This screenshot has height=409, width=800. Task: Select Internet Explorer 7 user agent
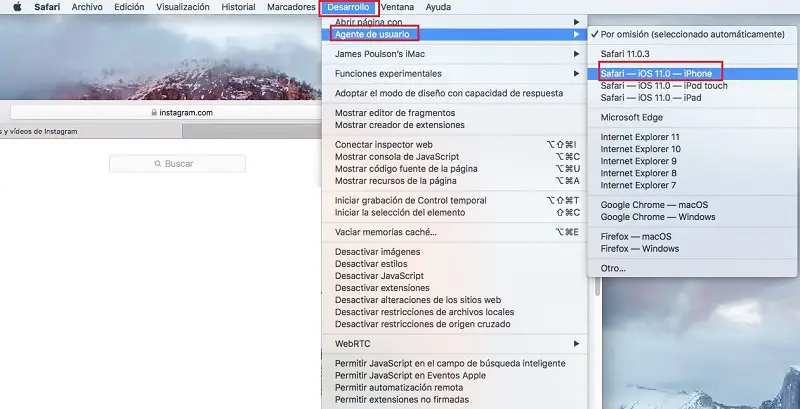click(692, 186)
